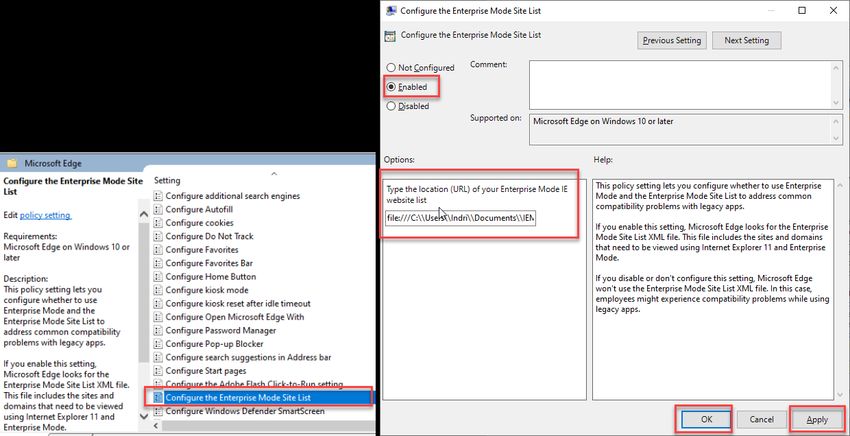Select Configure Open Microsoft Edge With

tap(235, 317)
